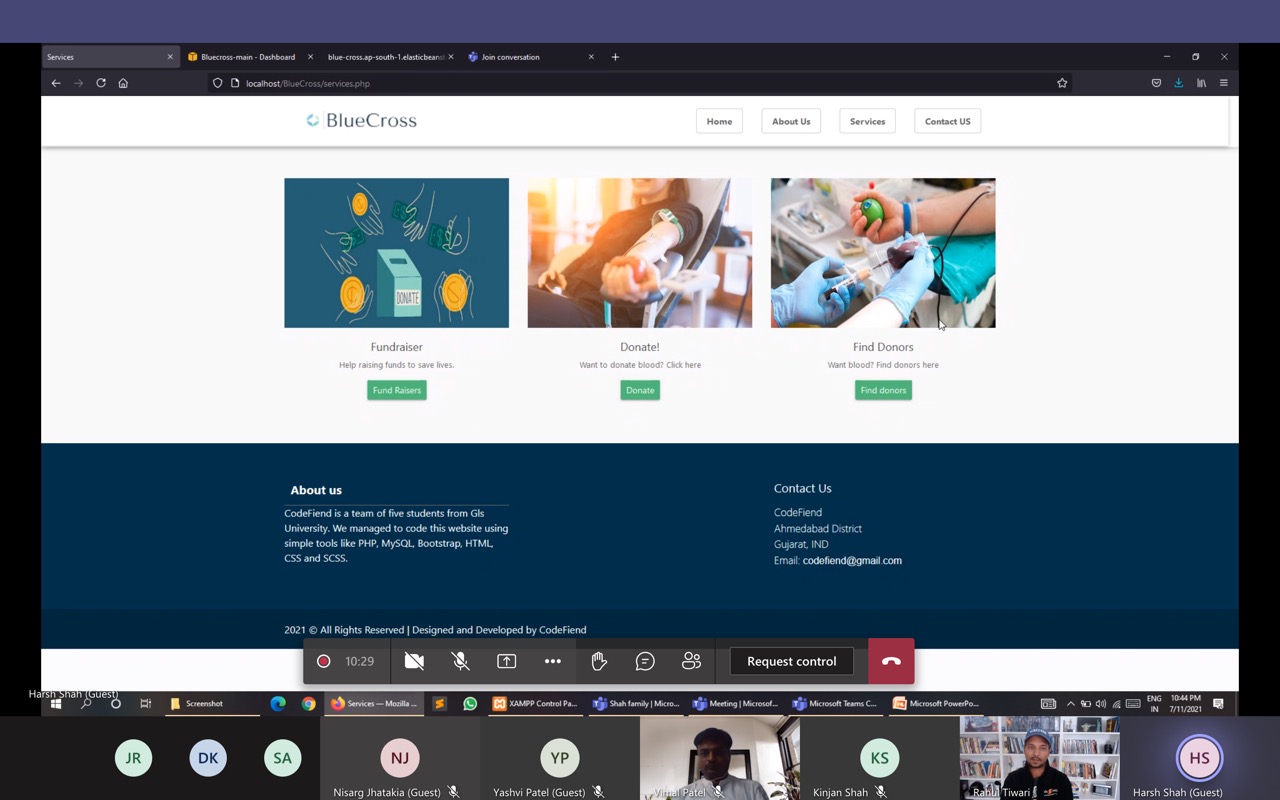
Task: Show hidden system tray icons
Action: [x=1070, y=704]
